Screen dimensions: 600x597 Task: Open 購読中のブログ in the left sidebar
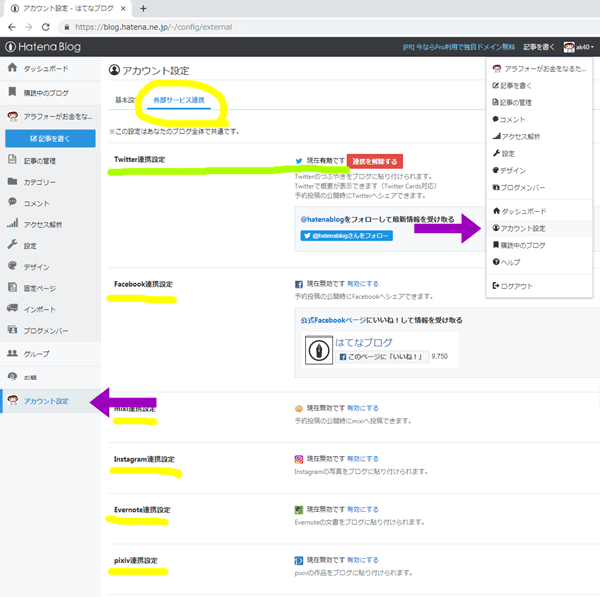51,93
